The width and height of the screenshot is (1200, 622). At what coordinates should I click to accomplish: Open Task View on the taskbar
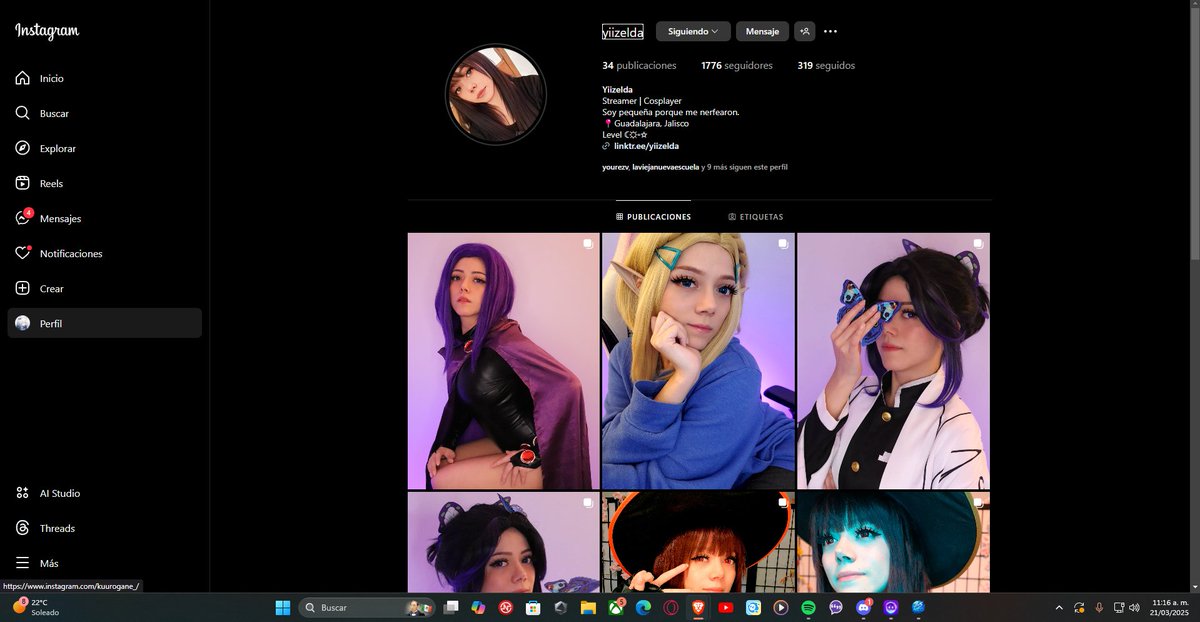[451, 607]
